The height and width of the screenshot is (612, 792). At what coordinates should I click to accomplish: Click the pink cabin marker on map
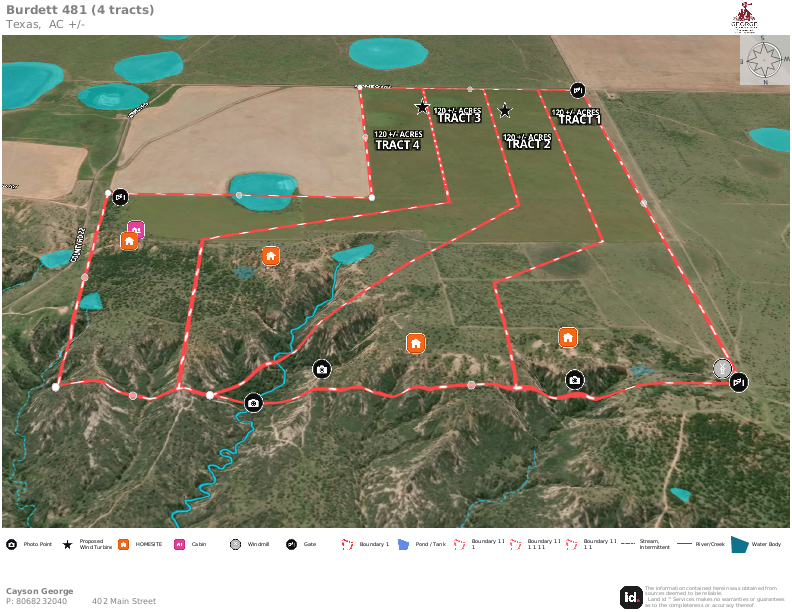click(x=136, y=229)
